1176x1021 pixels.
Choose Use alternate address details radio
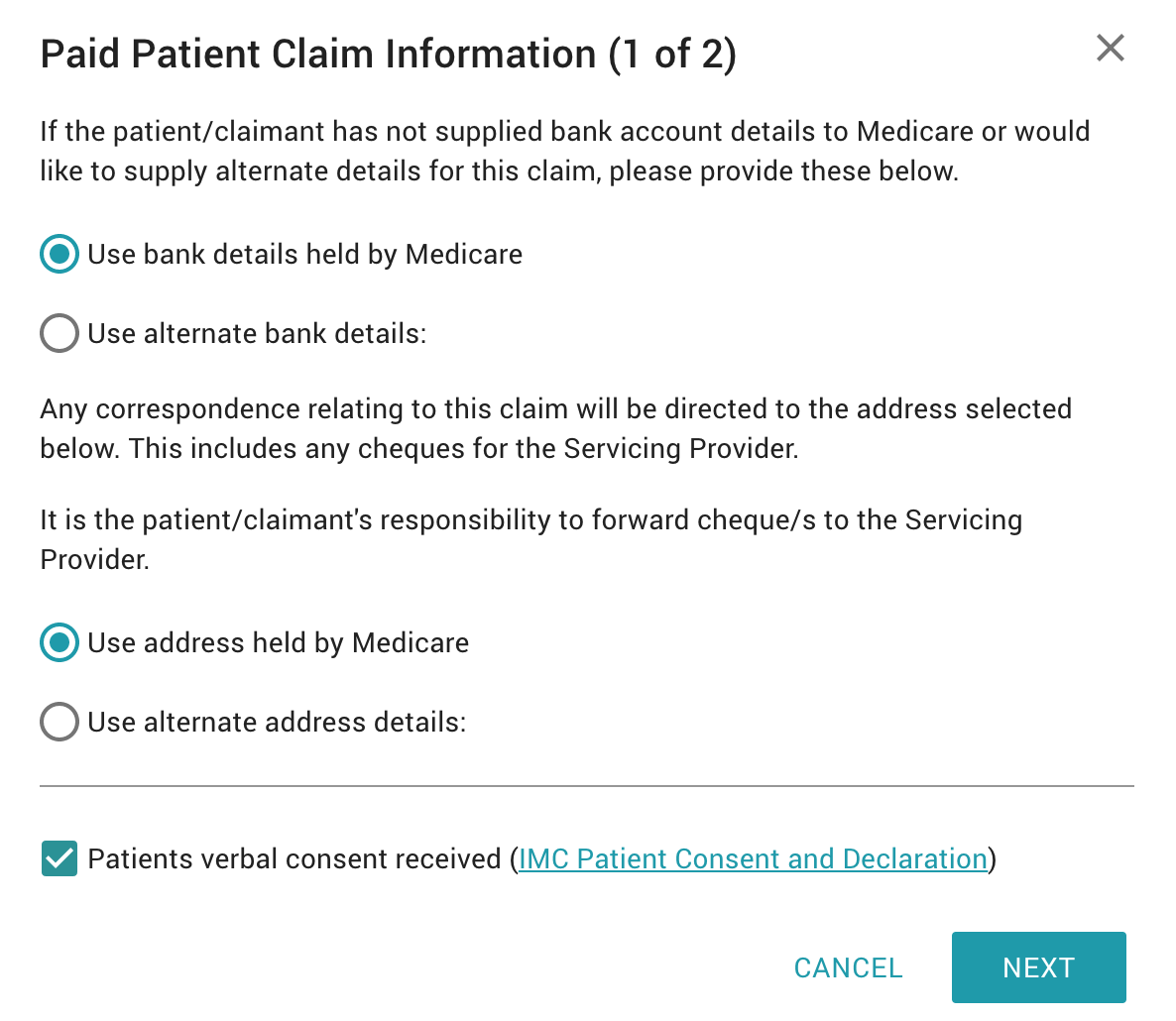tap(59, 723)
